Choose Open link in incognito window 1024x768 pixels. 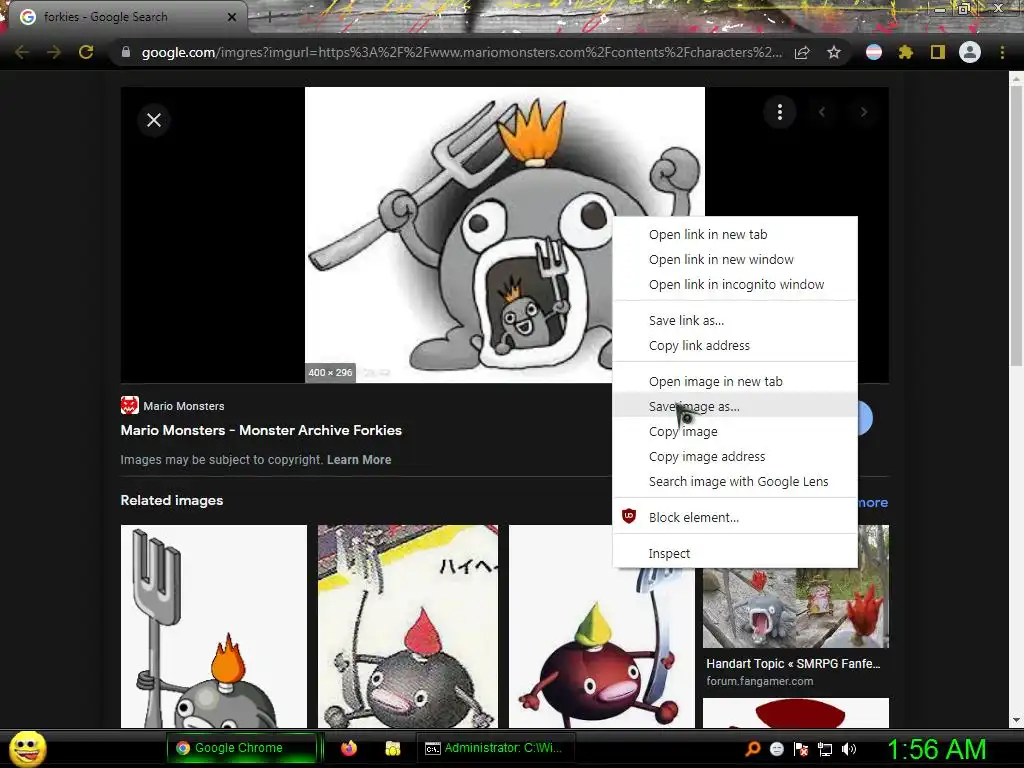coord(735,284)
